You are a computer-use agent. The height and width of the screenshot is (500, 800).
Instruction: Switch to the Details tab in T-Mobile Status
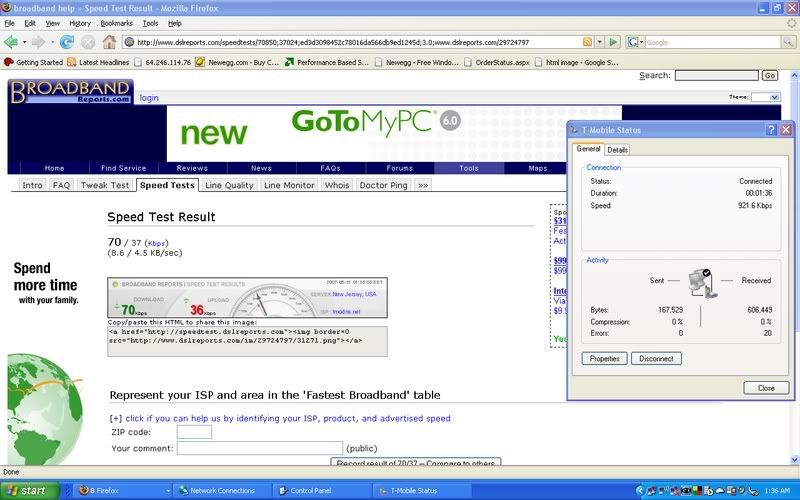pos(617,149)
